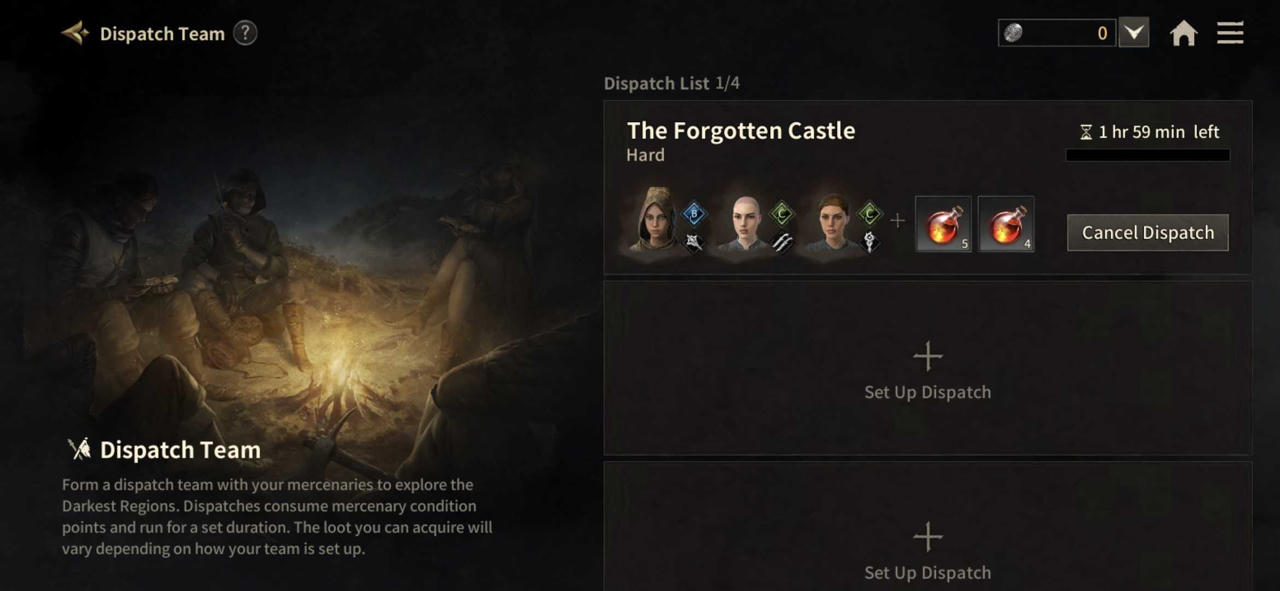This screenshot has width=1280, height=591.
Task: Open the Dispatch Team help question mark
Action: [245, 33]
